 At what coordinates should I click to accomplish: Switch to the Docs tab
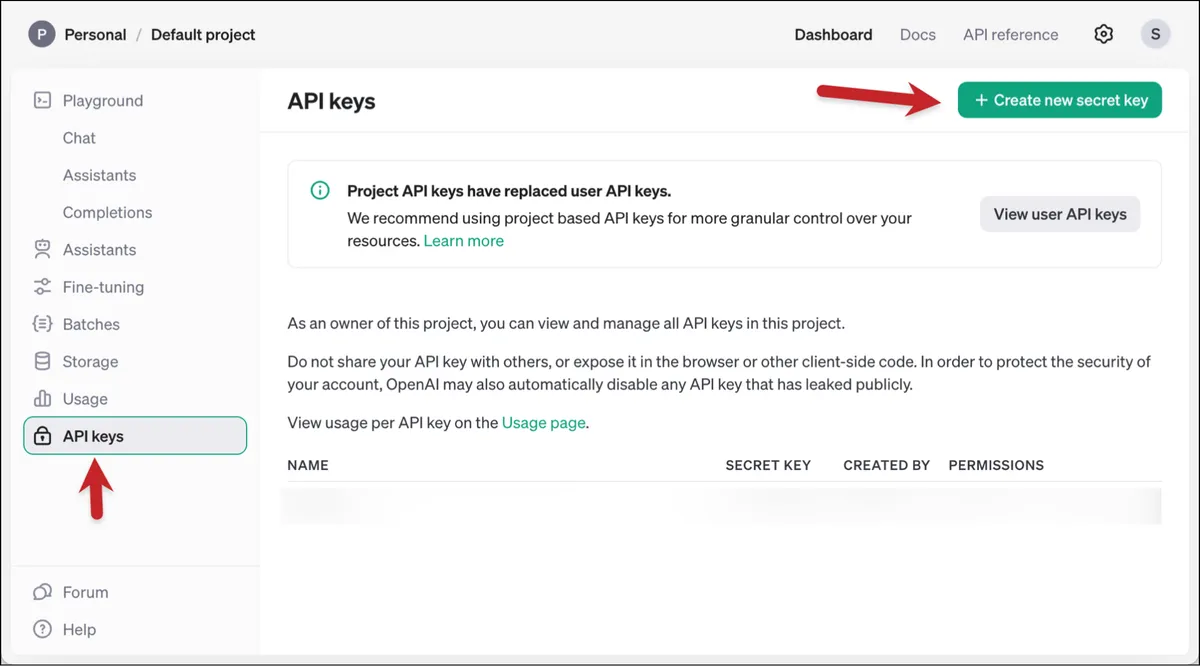coord(917,34)
